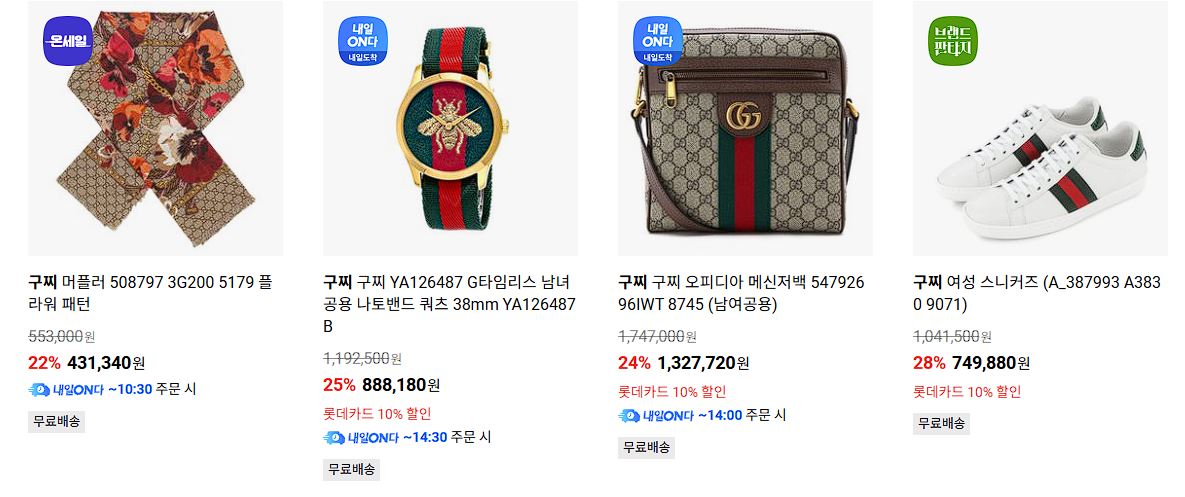Open 구찌 오피디아 메신저백 547926 title link
The height and width of the screenshot is (497, 1185).
pos(741,294)
